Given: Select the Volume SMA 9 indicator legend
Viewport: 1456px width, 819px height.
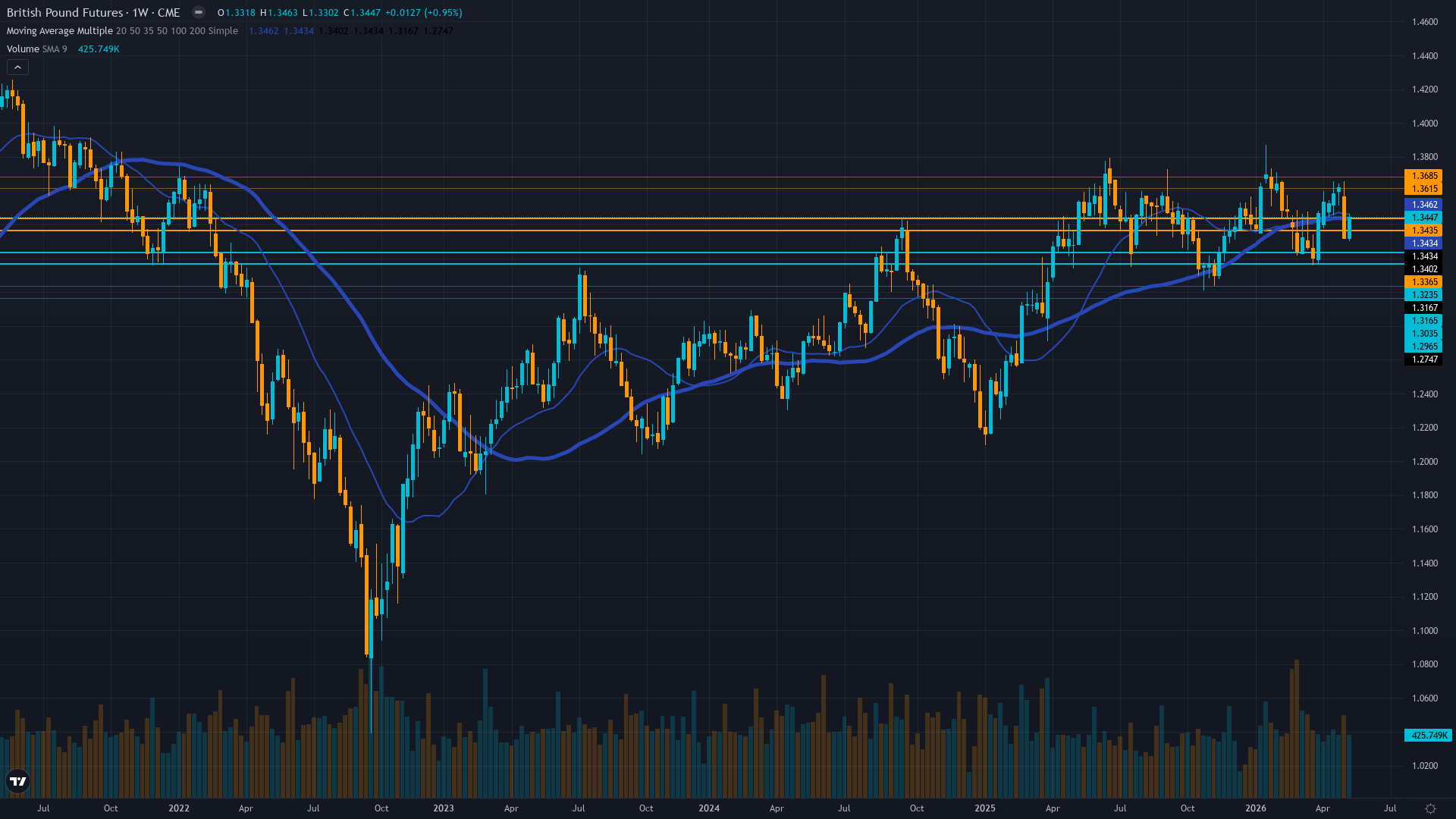Looking at the screenshot, I should (x=37, y=49).
